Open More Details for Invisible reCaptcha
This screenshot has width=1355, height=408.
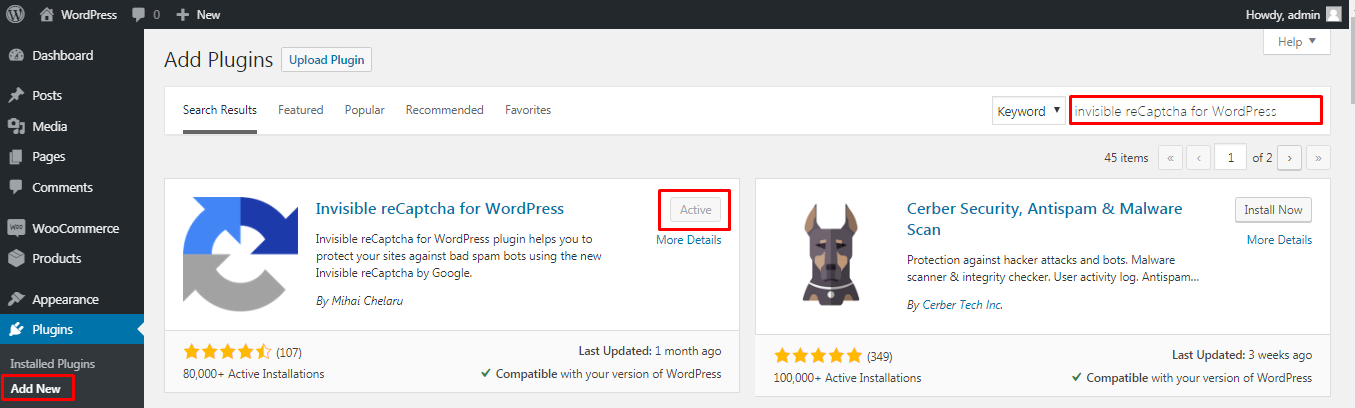point(688,240)
